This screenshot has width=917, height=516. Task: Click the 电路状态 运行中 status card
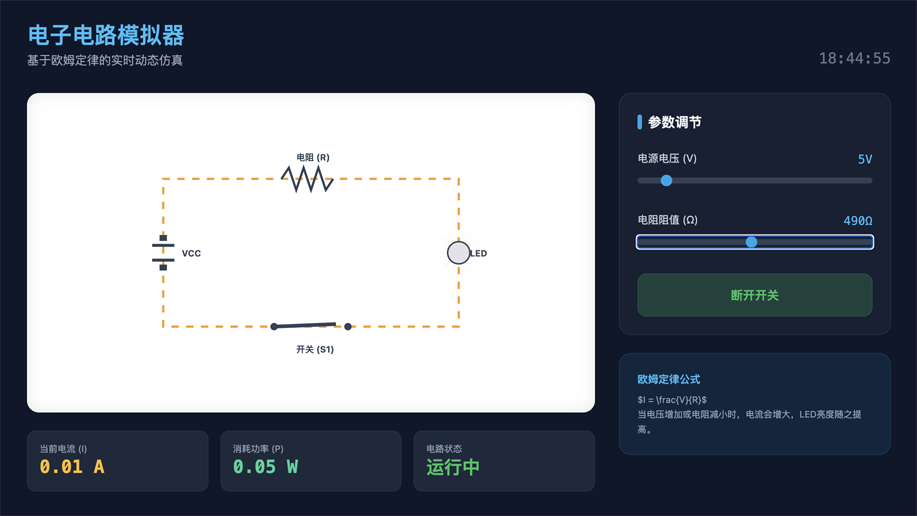[503, 460]
